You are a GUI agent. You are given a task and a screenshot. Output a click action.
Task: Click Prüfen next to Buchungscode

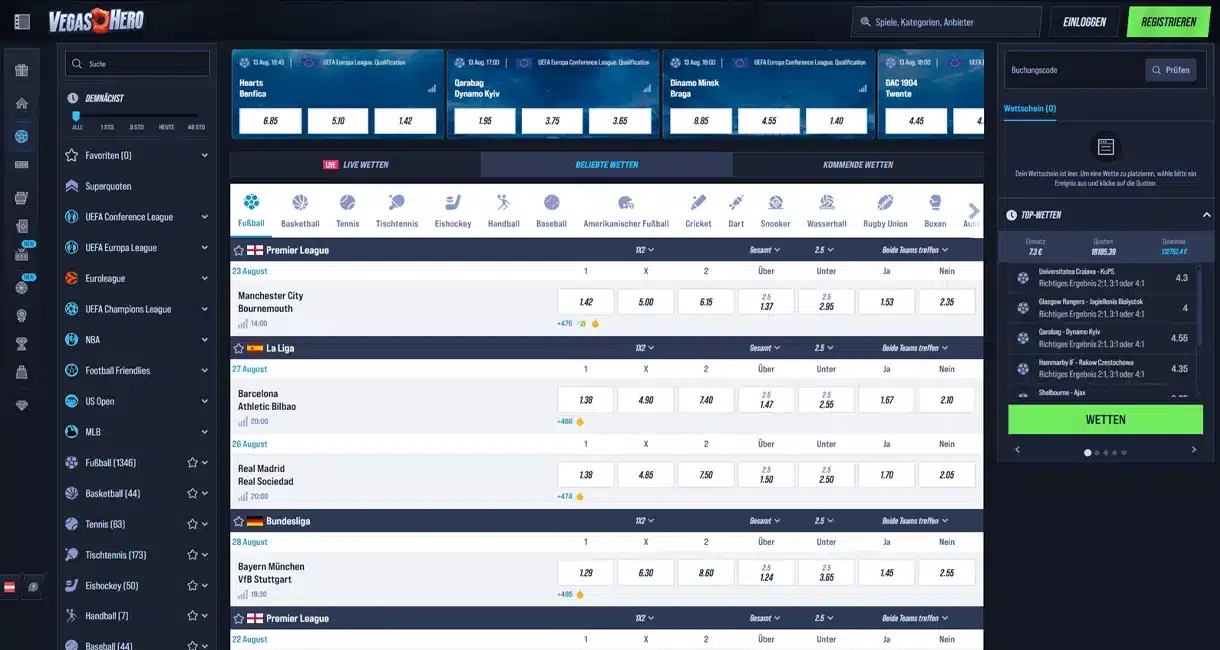(1170, 70)
